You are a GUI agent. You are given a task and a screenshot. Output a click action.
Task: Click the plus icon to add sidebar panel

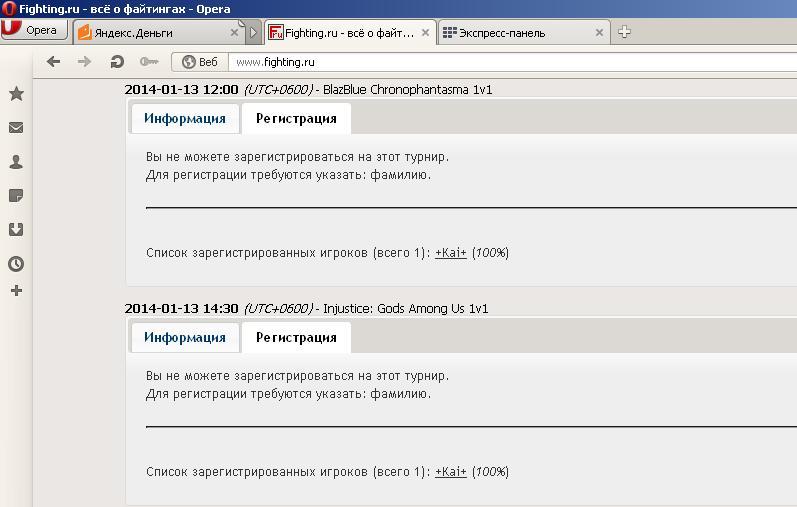pyautogui.click(x=16, y=291)
